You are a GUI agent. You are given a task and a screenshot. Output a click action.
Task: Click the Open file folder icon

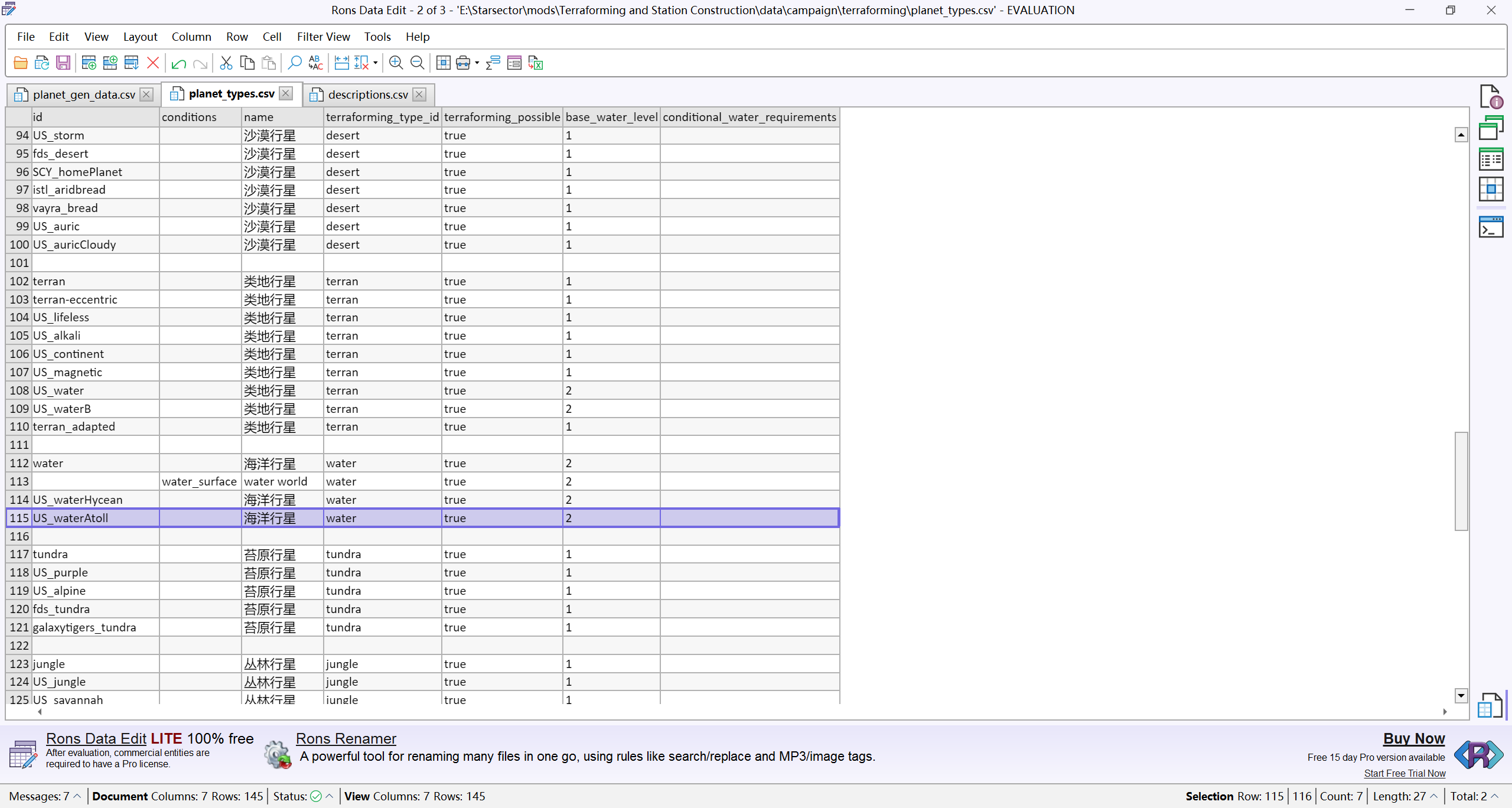[21, 63]
